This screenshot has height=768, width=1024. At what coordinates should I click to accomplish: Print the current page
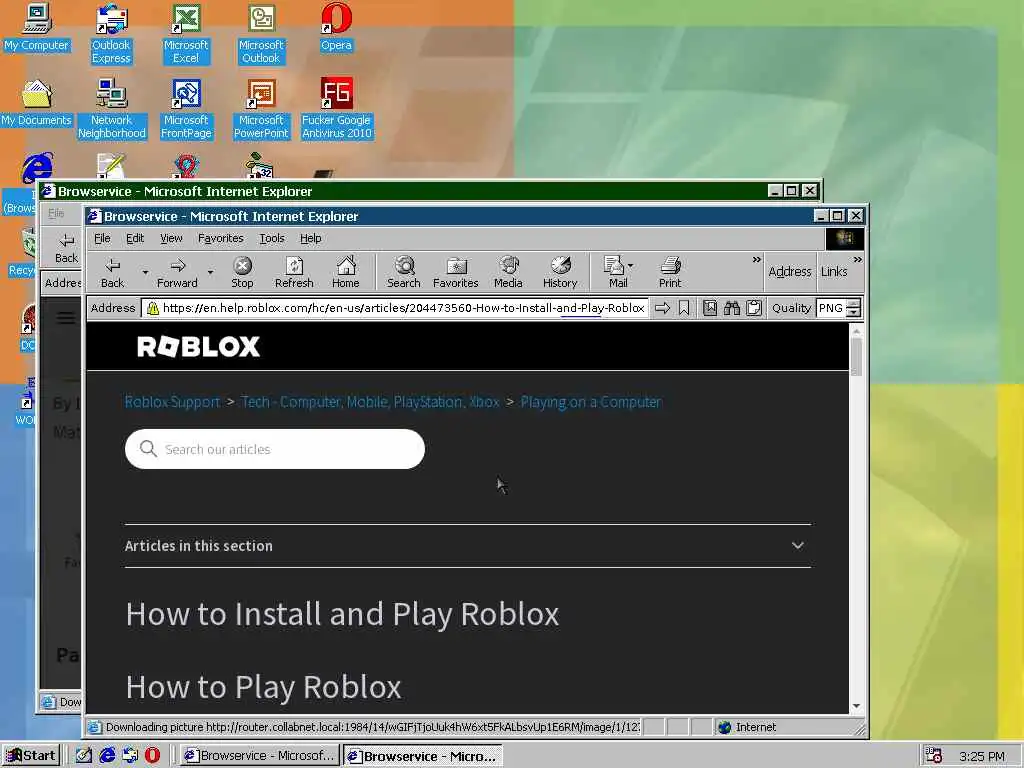click(670, 272)
